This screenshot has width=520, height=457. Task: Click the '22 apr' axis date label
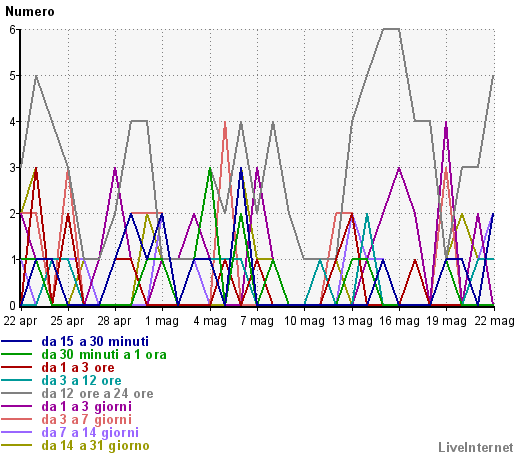20,321
